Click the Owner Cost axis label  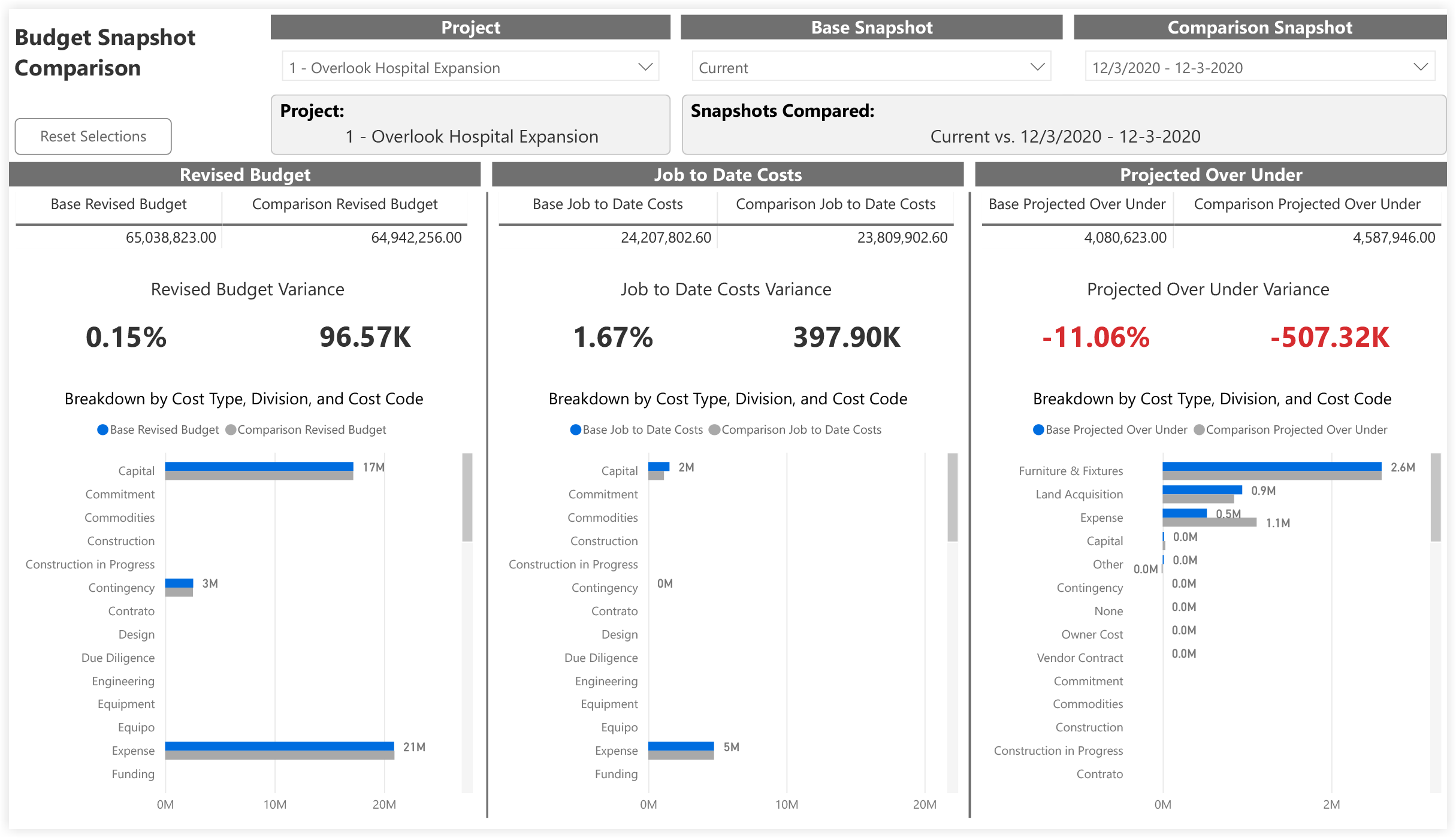click(x=1092, y=634)
